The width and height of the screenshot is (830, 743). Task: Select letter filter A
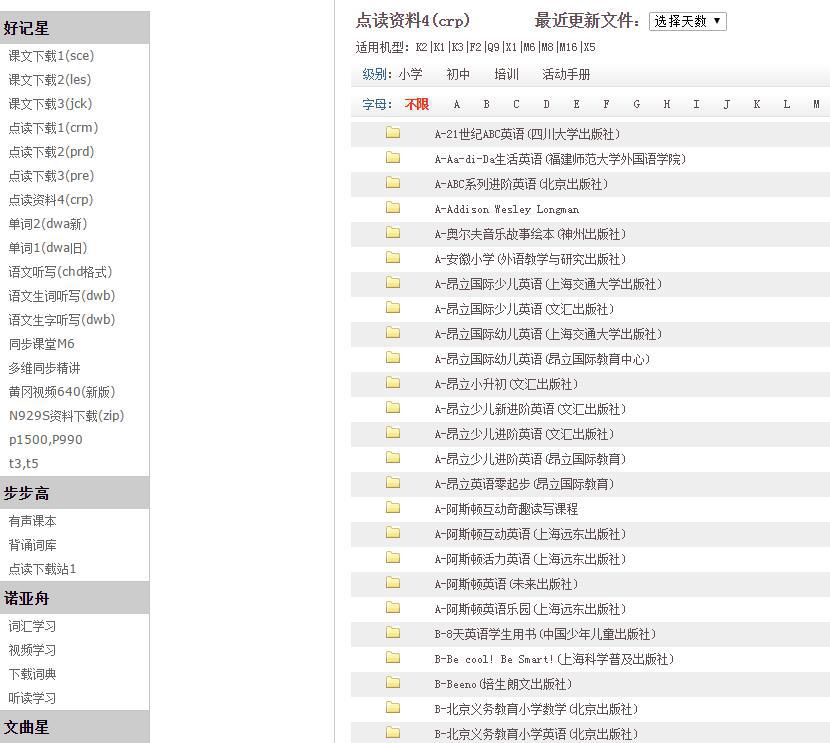(457, 104)
